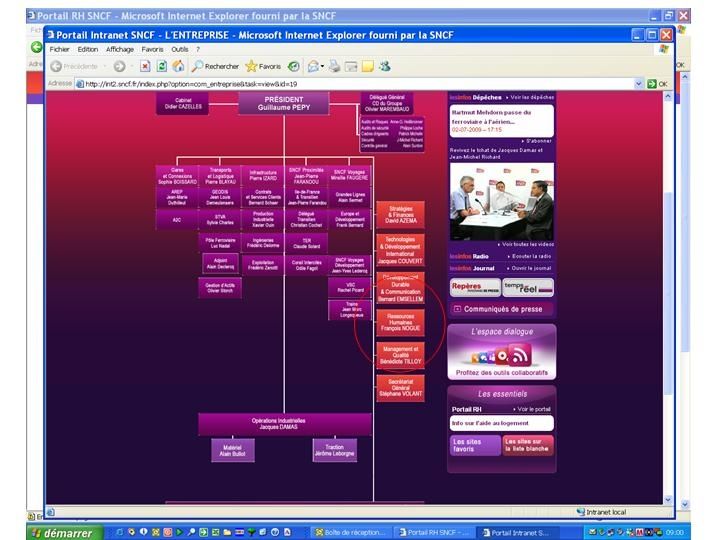This screenshot has width=720, height=540.
Task: Open Info sur l'aide au logement
Action: click(502, 423)
